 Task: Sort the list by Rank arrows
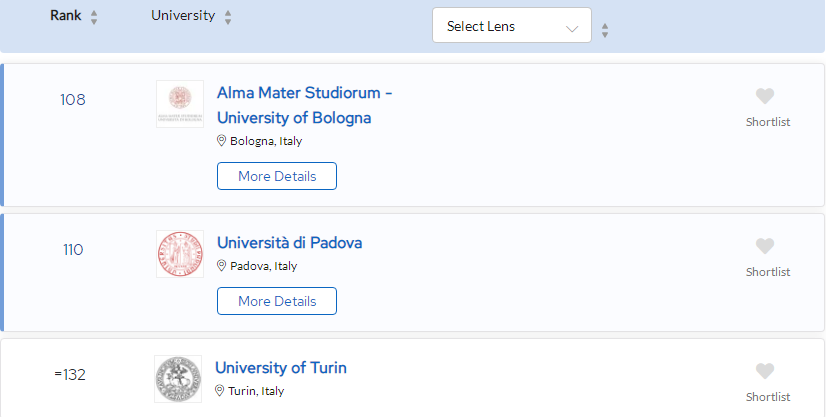coord(94,17)
